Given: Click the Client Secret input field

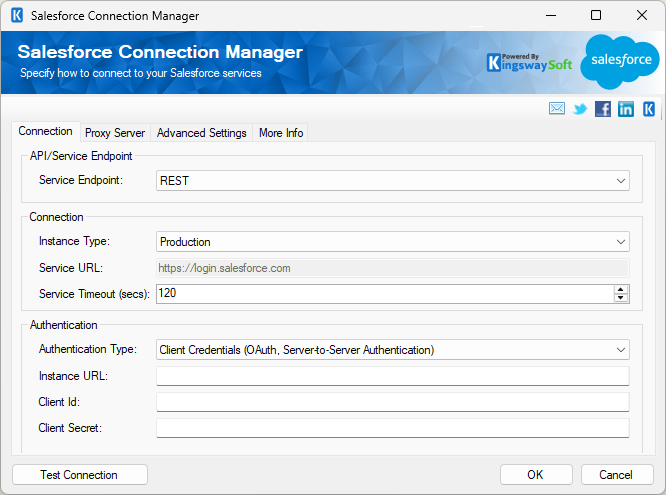Looking at the screenshot, I should 392,428.
